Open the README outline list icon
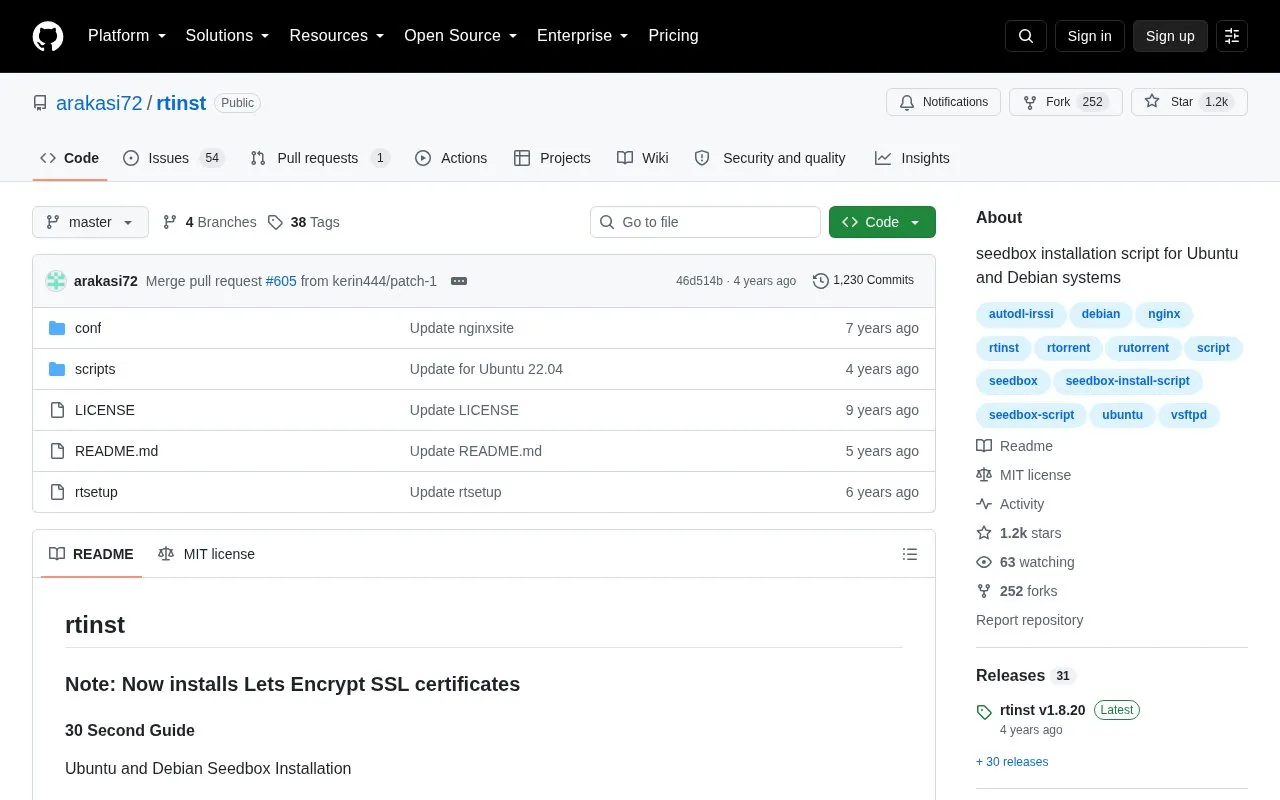 (x=910, y=554)
